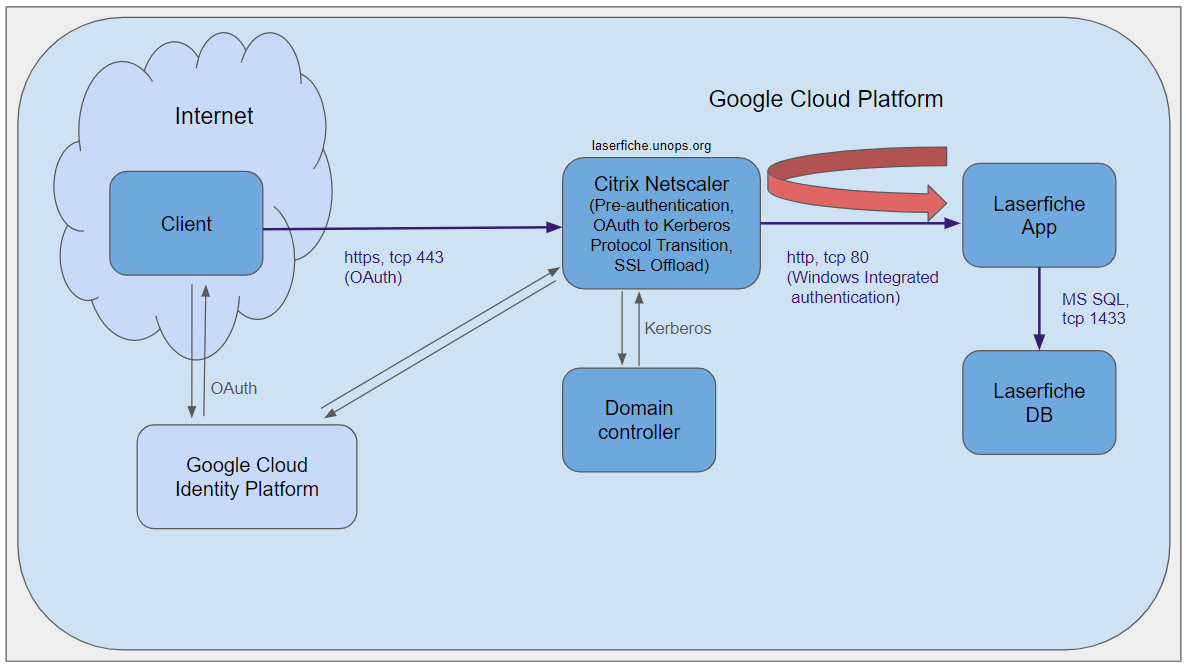Screen dimensions: 1186x665
Task: Click the '(OAuth)' text under https label
Action: (374, 278)
